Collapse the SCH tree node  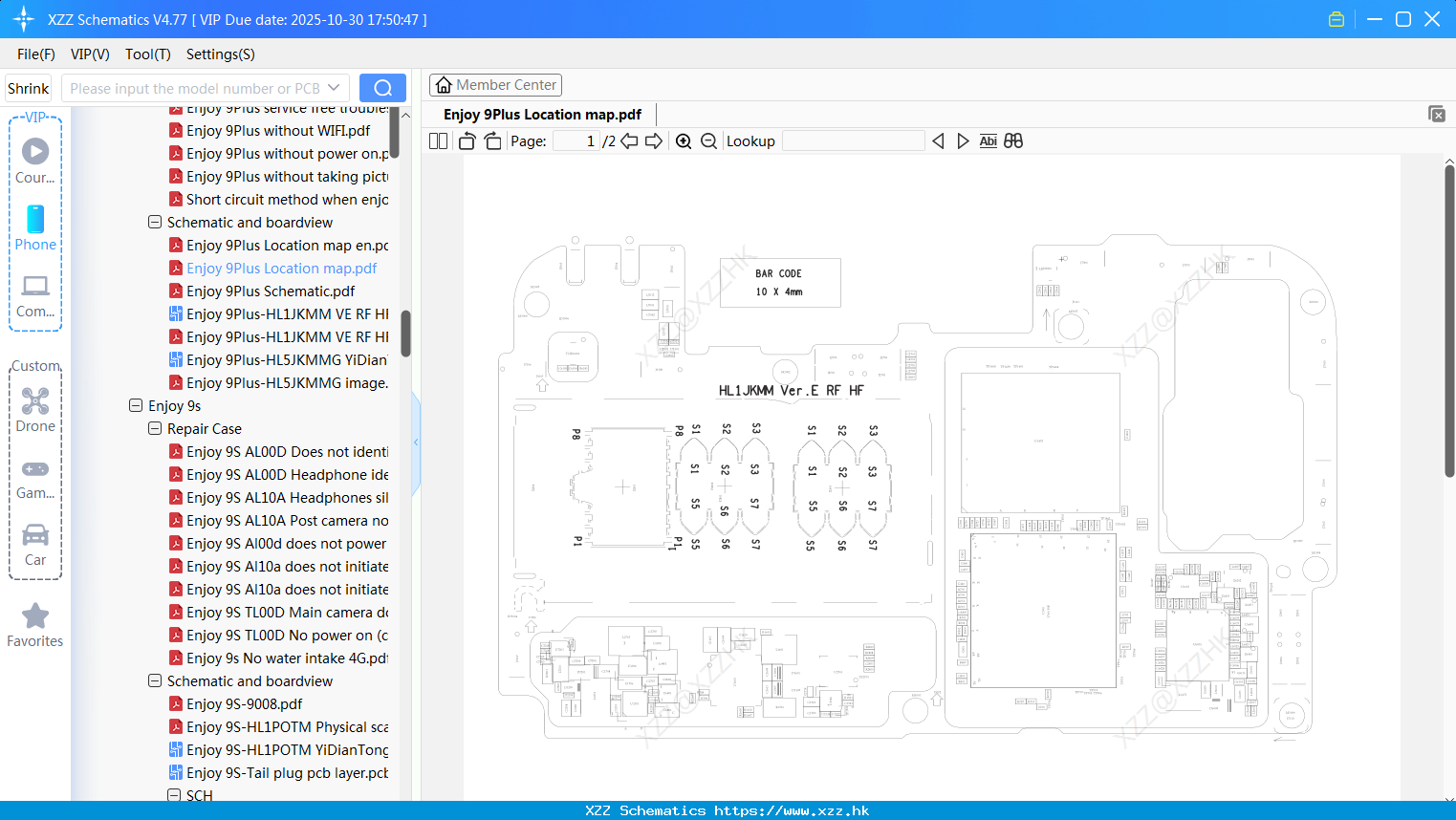(174, 795)
